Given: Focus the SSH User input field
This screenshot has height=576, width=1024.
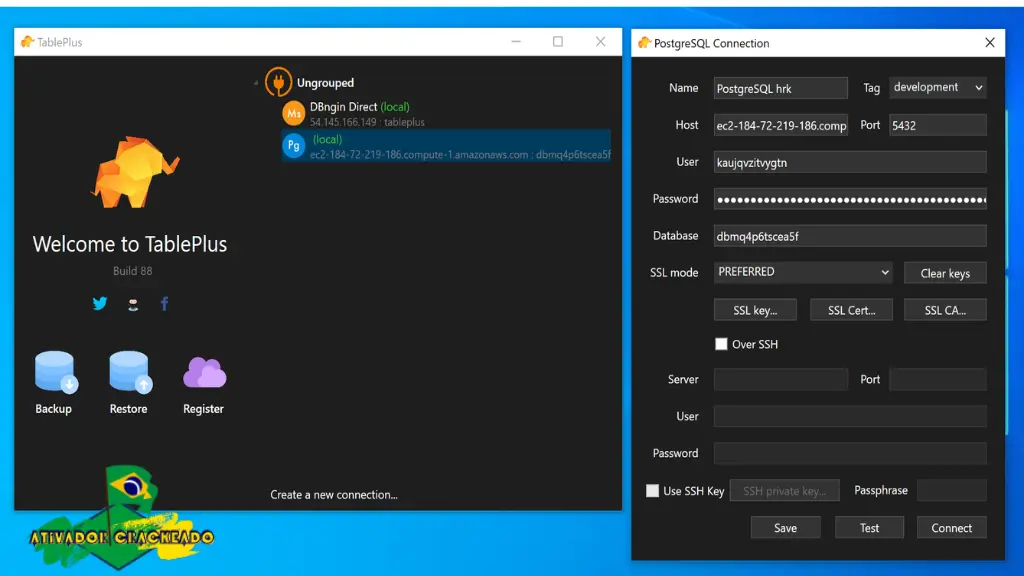Looking at the screenshot, I should (850, 416).
